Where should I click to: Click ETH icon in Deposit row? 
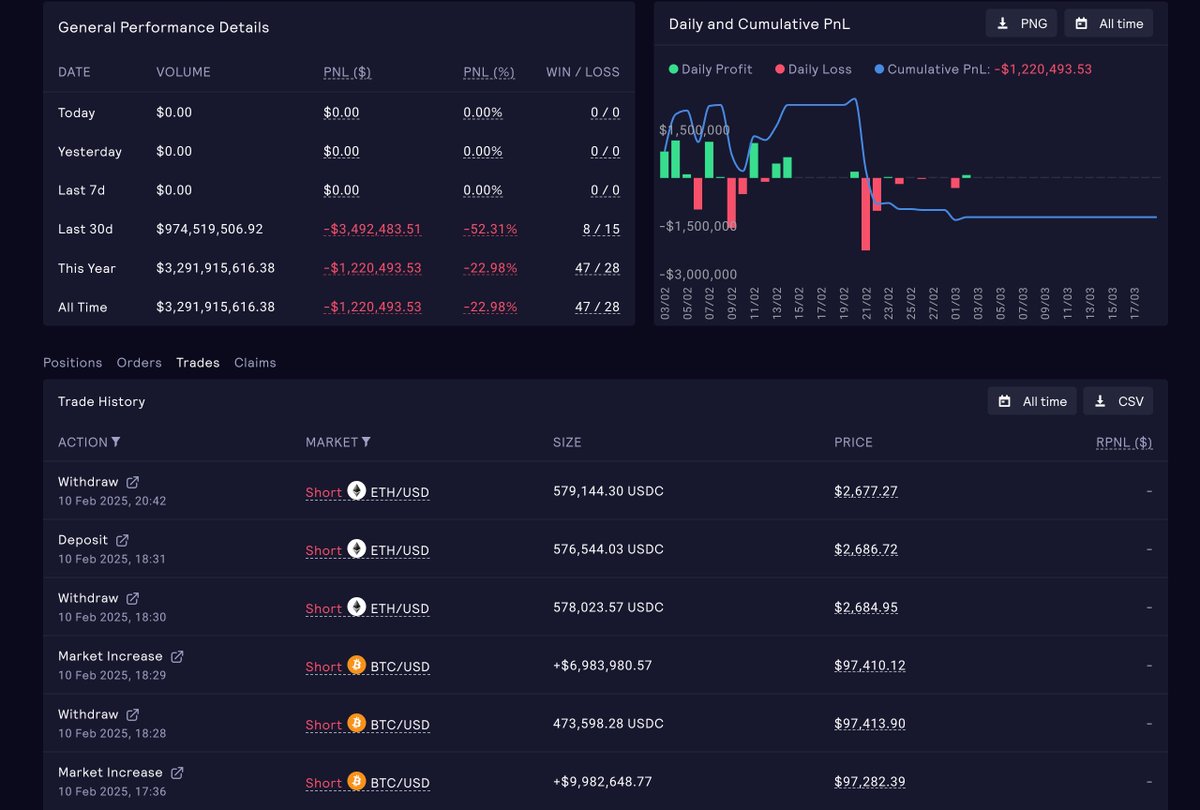tap(357, 549)
